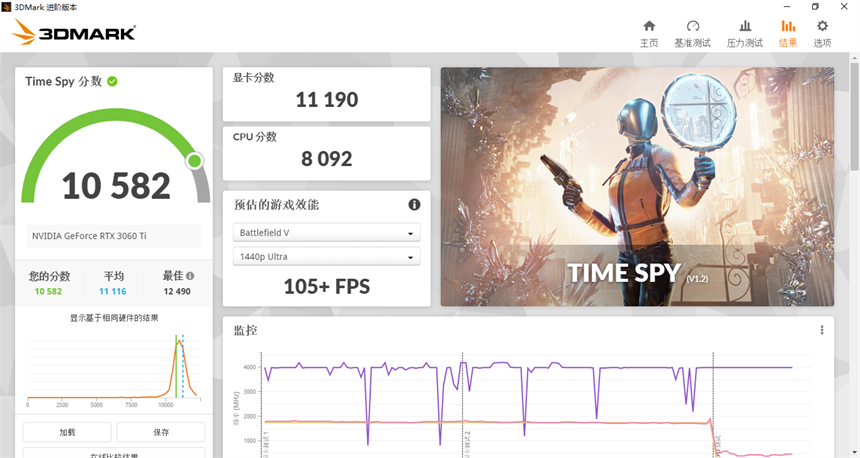Minimize the 3DMark window
The height and width of the screenshot is (458, 860).
[787, 7]
